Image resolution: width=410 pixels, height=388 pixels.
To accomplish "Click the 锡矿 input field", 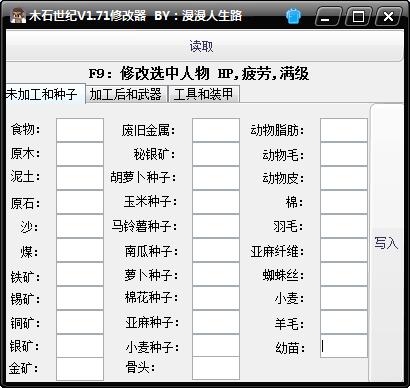I will [x=80, y=298].
